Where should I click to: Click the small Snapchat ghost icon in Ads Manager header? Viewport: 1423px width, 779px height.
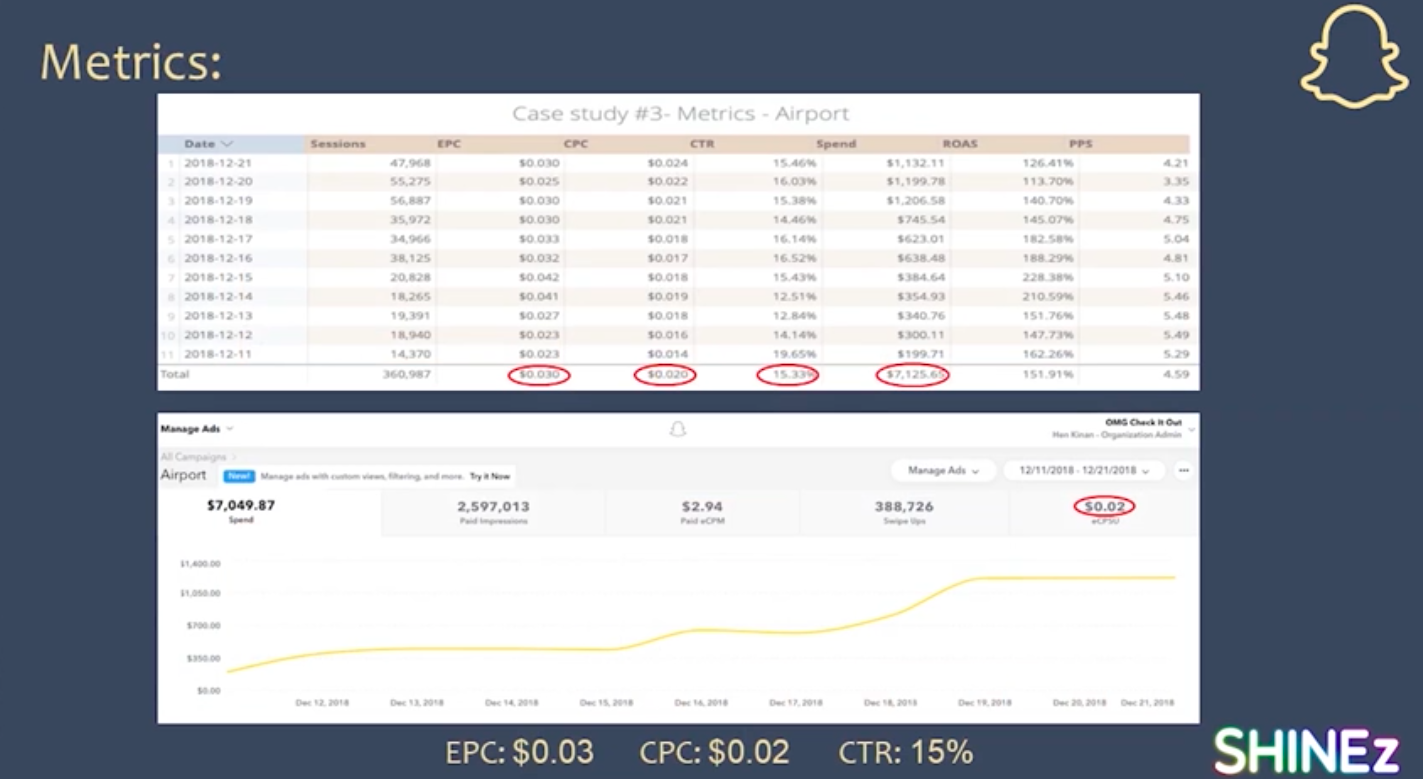click(x=677, y=430)
